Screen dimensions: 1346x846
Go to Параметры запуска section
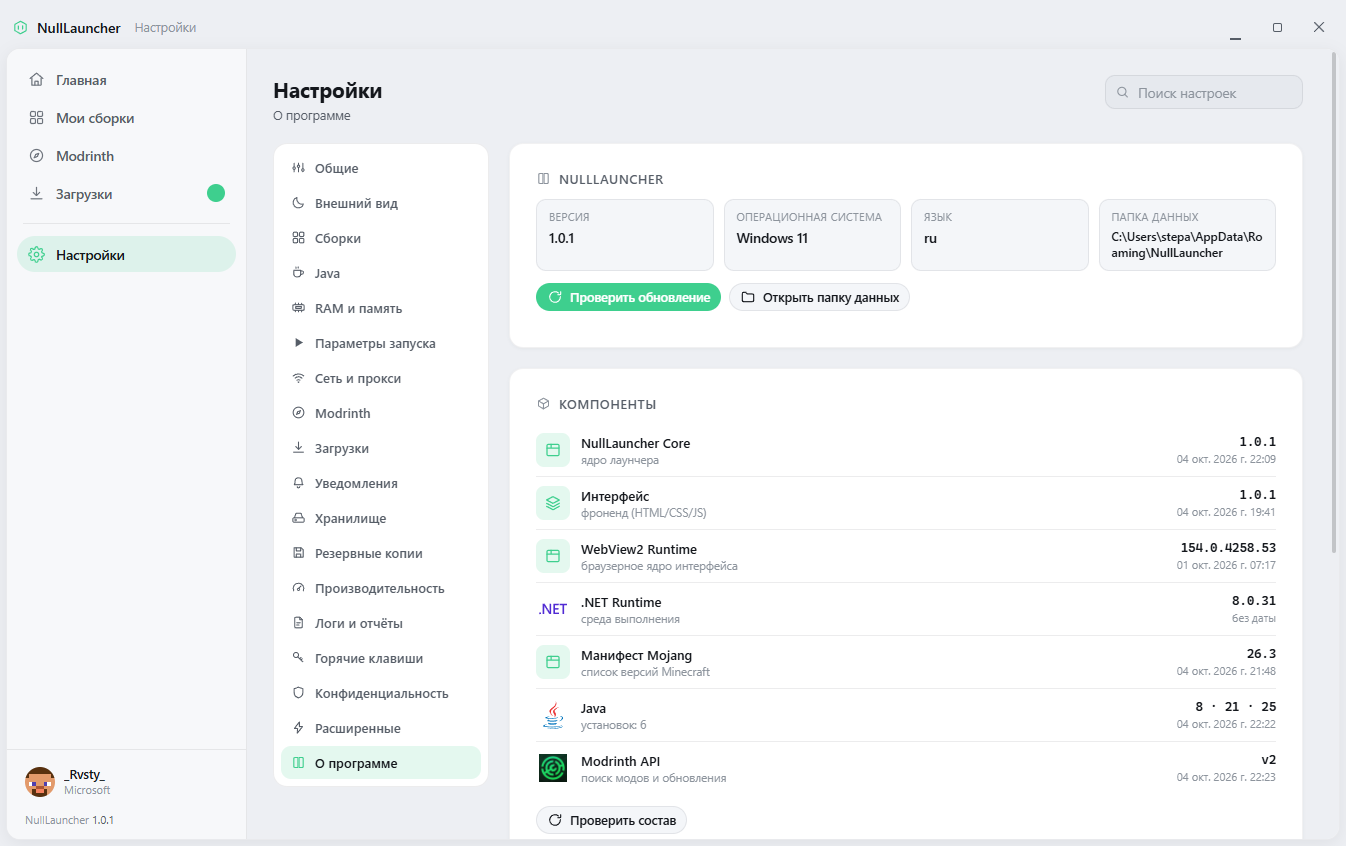[x=381, y=344]
